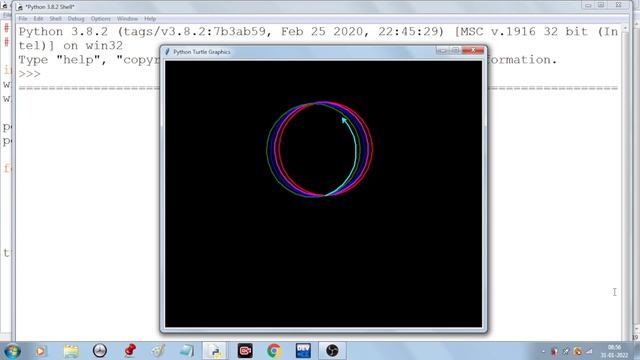Open File Explorer from the taskbar
Viewport: 640px width, 360px height.
point(71,351)
